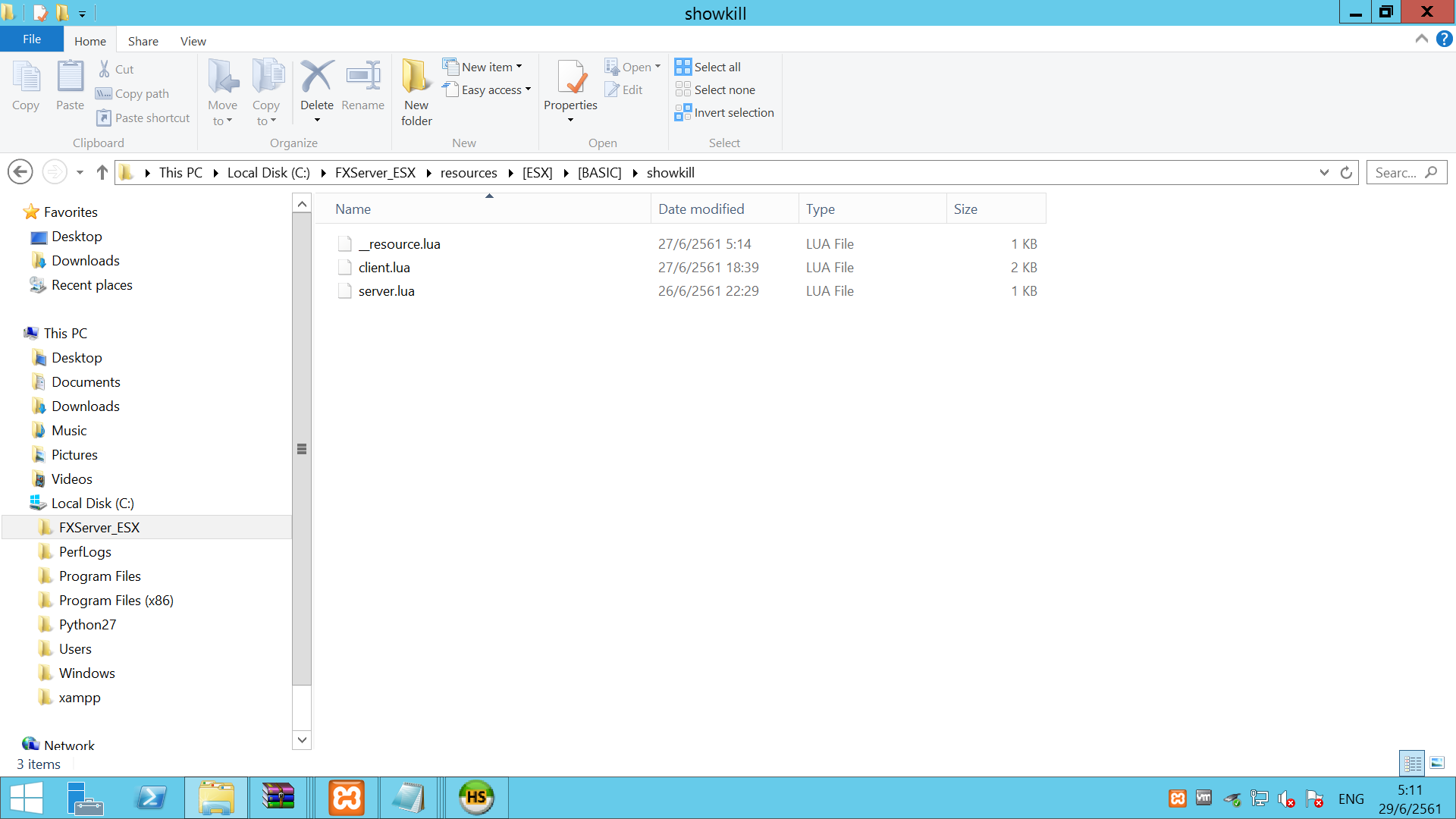1456x819 pixels.
Task: Select Local Disk (C:) in tree
Action: (x=93, y=503)
